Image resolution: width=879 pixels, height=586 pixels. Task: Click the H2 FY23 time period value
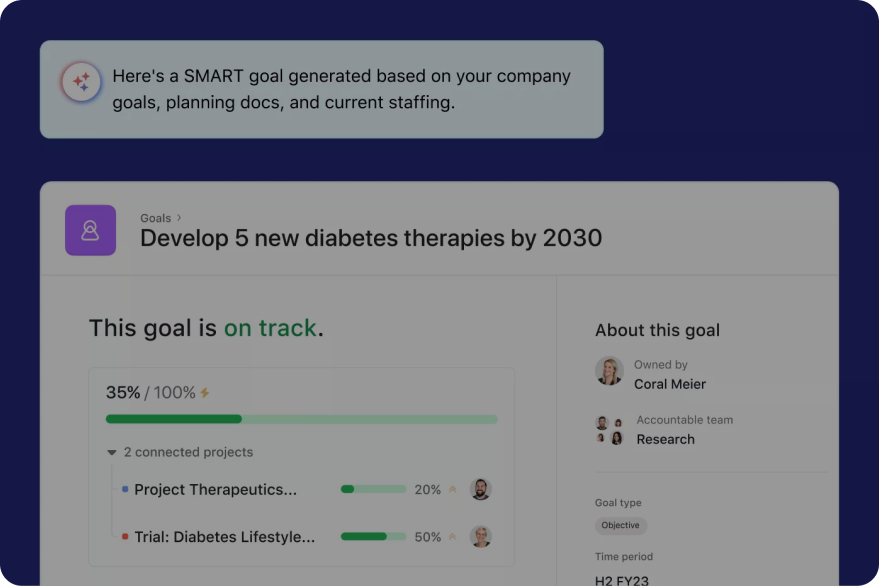pos(622,579)
